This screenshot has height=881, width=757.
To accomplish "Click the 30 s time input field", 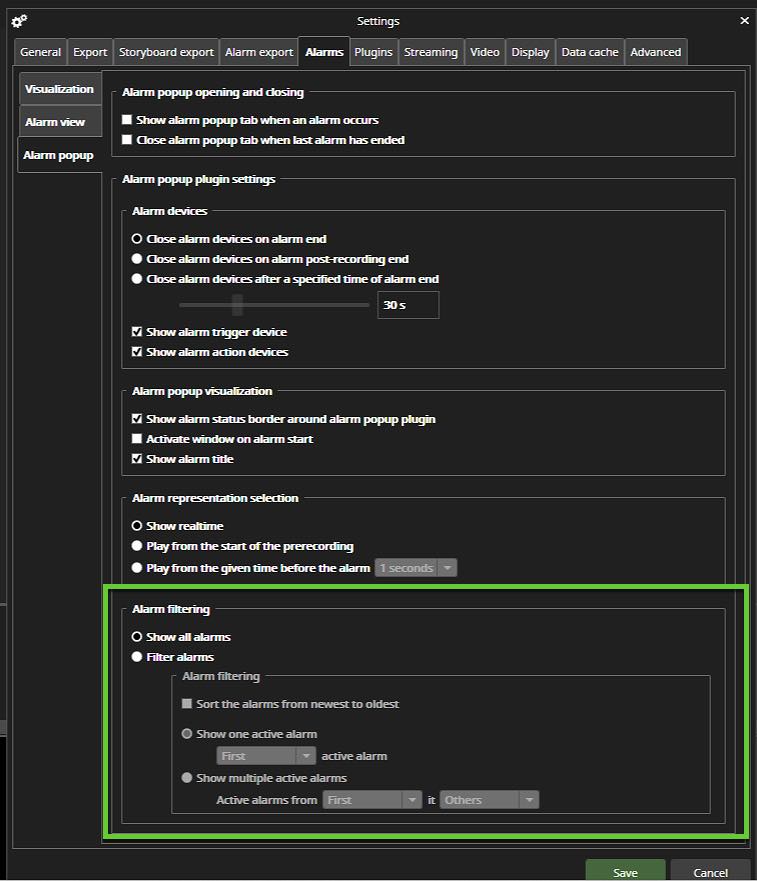I will [x=407, y=305].
